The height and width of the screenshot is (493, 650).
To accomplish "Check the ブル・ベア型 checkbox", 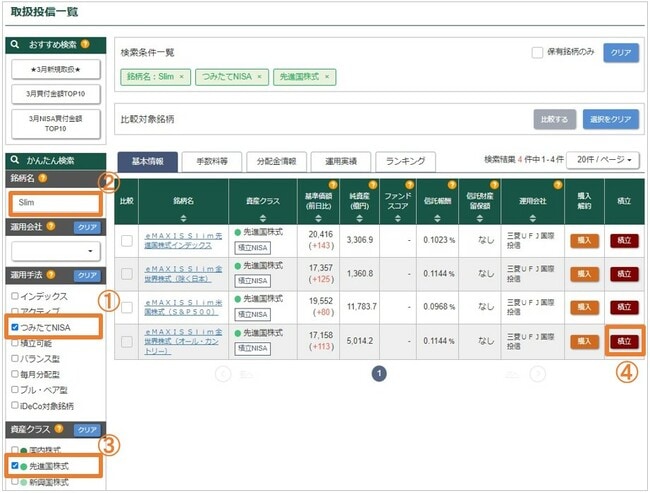I will point(15,389).
